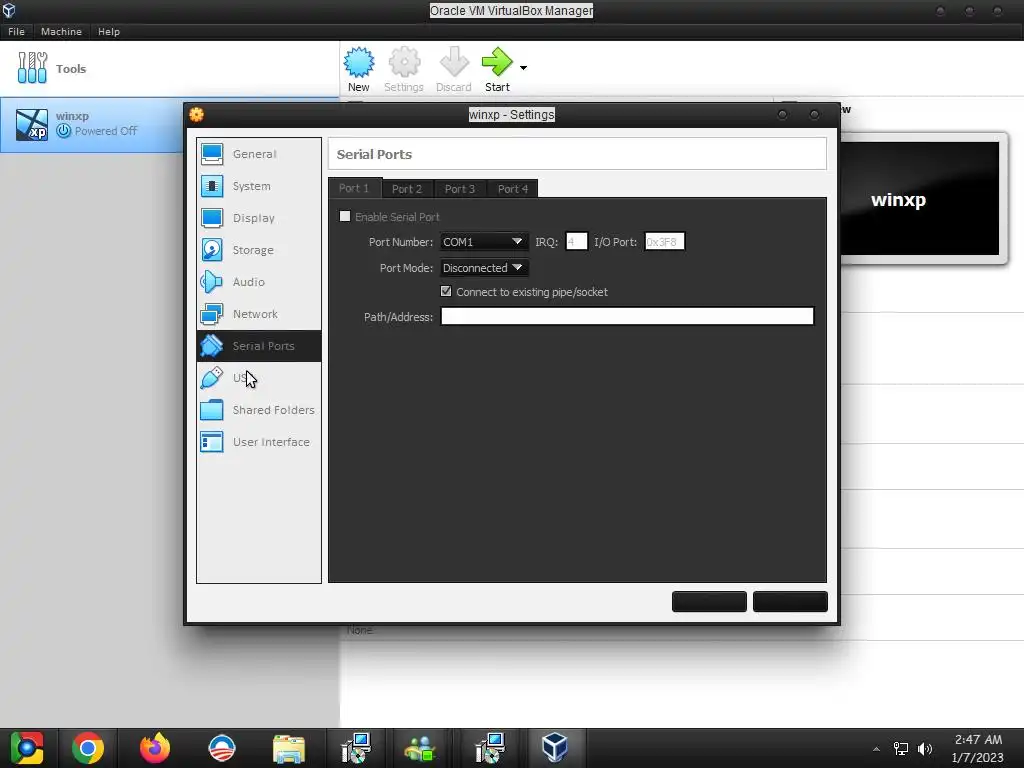Click the start menu taskbar icon
Viewport: 1024px width, 768px height.
coord(26,748)
